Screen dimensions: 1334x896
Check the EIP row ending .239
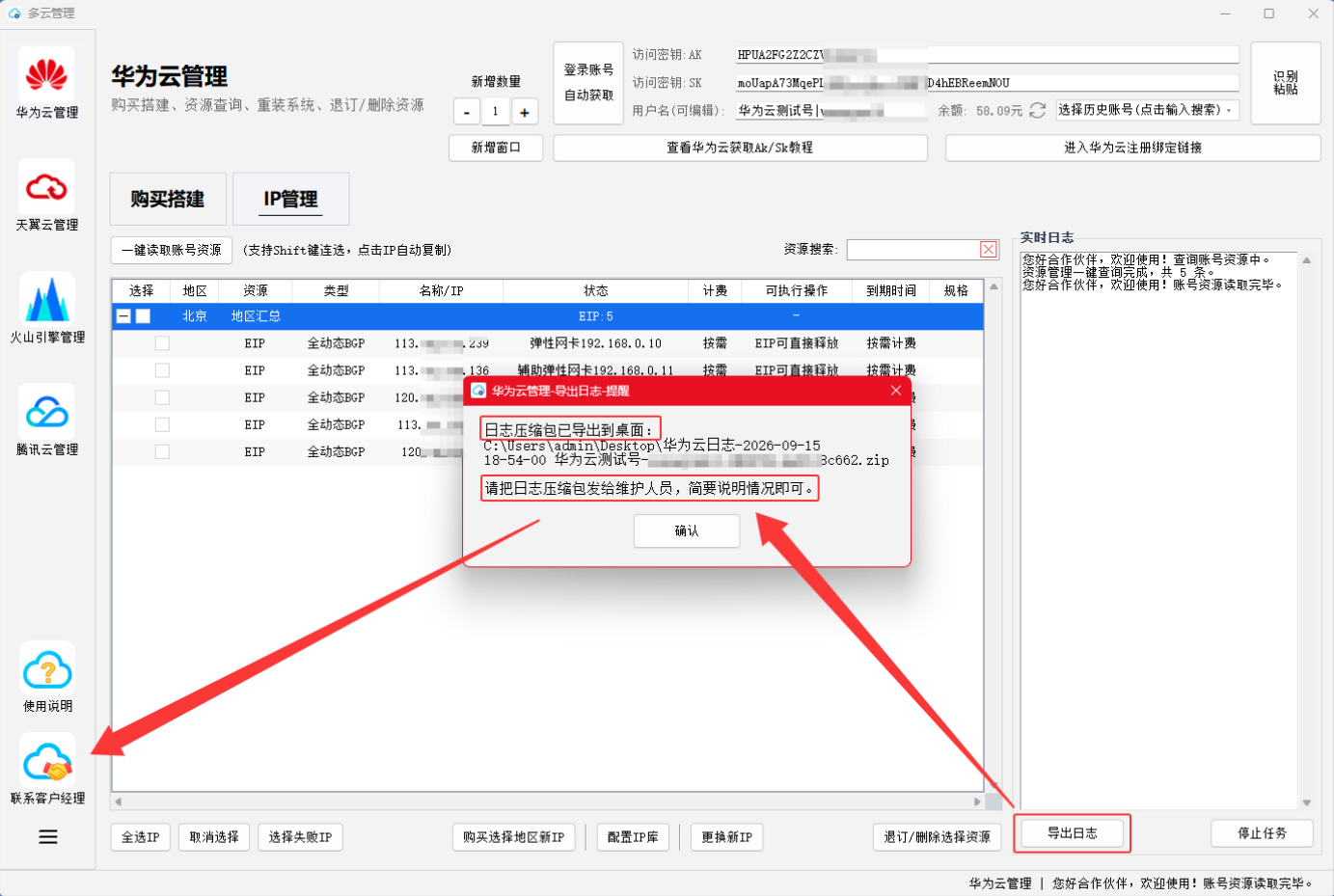[x=162, y=343]
